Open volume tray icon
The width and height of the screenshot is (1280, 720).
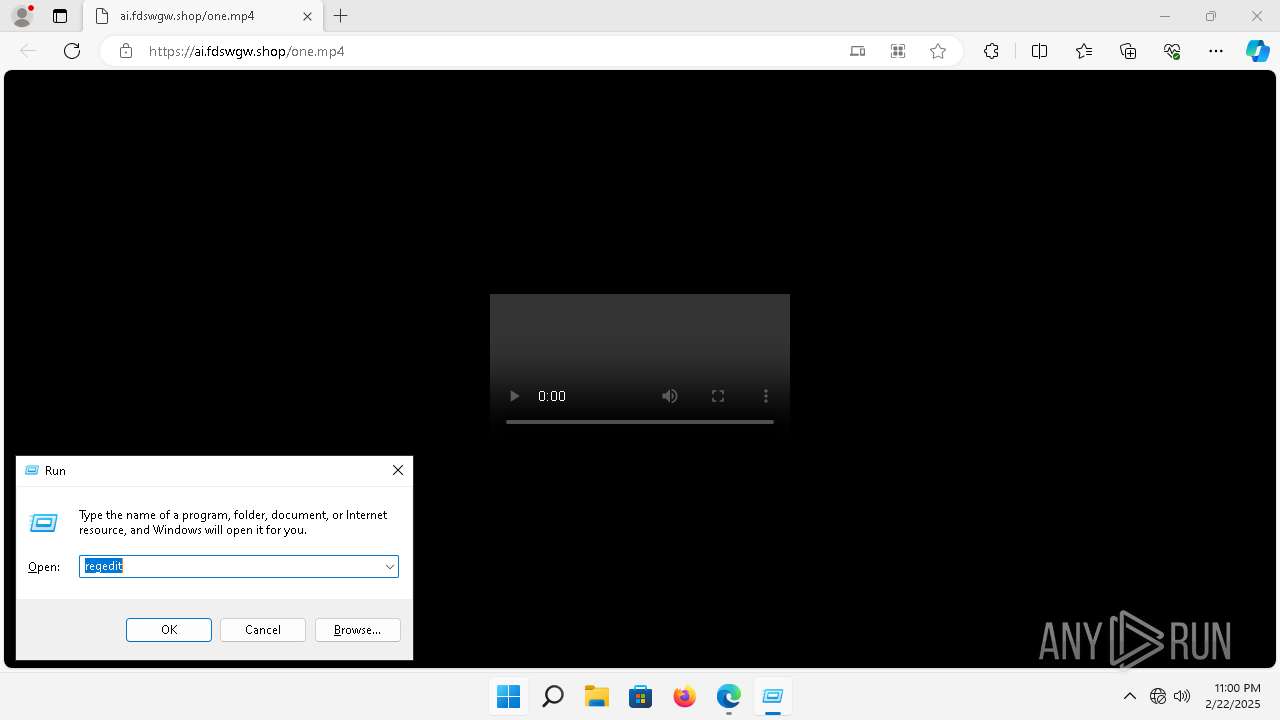point(1182,696)
